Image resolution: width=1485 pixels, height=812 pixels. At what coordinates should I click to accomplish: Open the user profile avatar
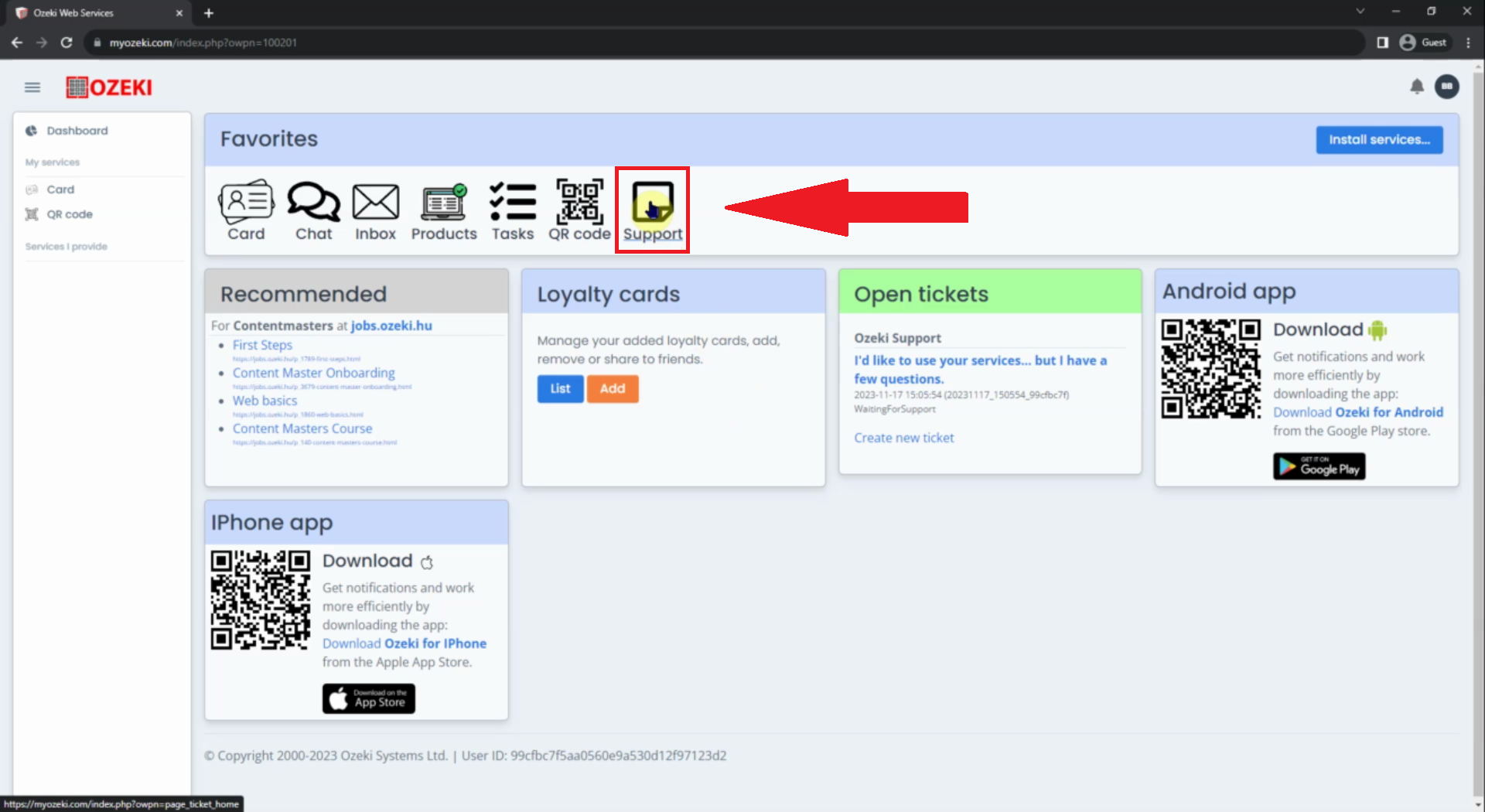coord(1447,87)
